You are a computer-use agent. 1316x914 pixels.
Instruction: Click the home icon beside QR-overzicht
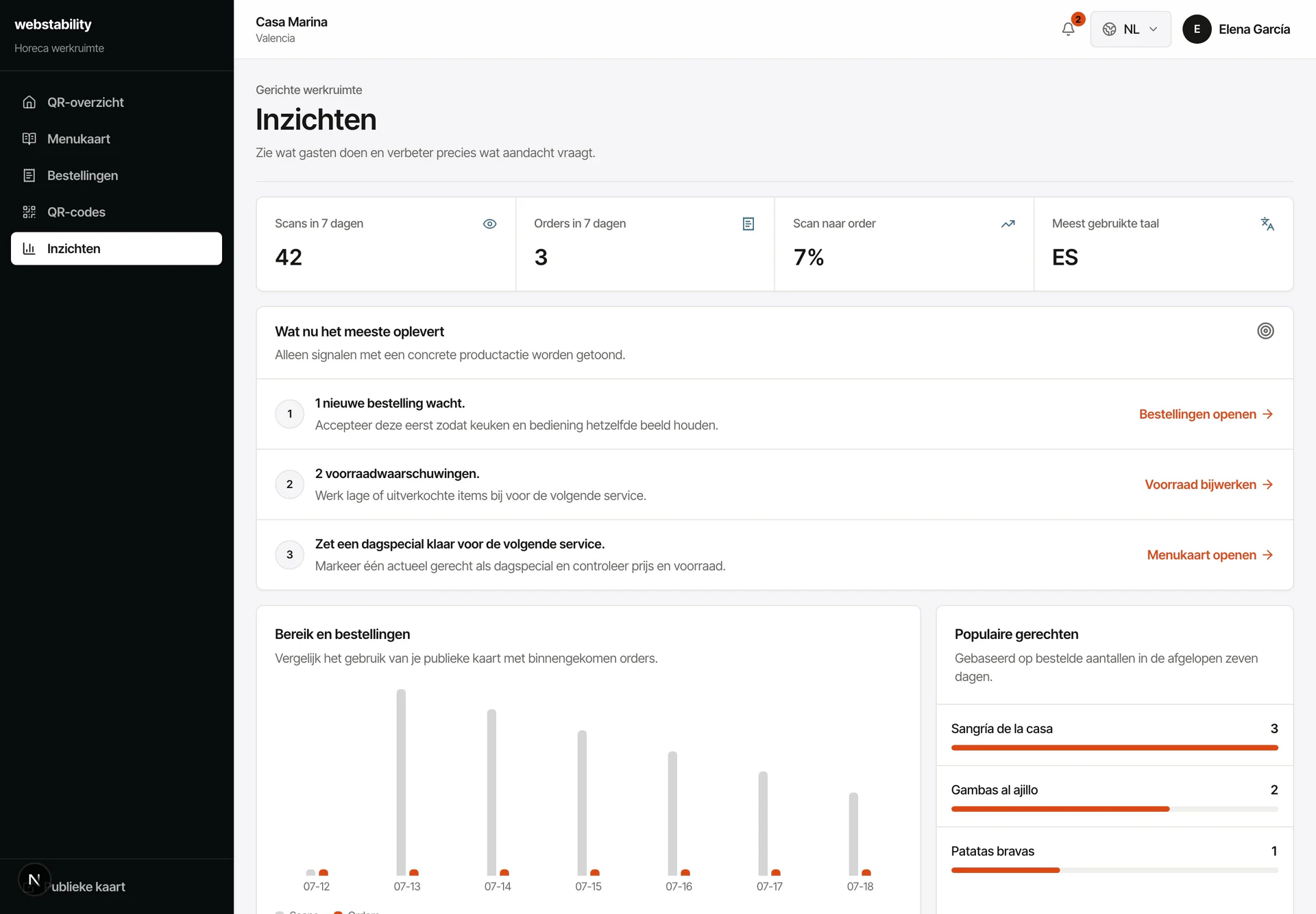pos(29,102)
